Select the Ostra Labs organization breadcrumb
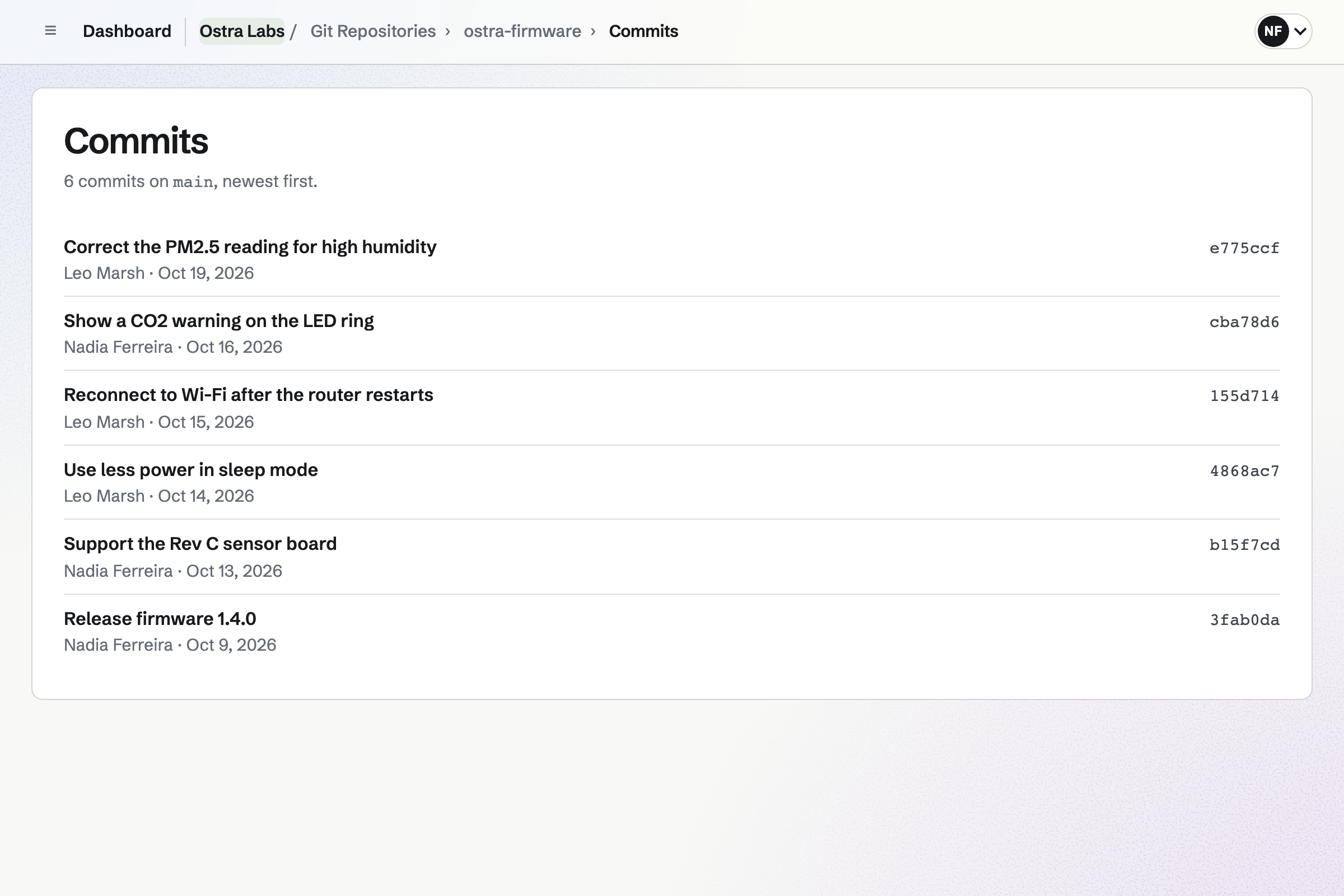This screenshot has width=1344, height=896. pos(242,31)
